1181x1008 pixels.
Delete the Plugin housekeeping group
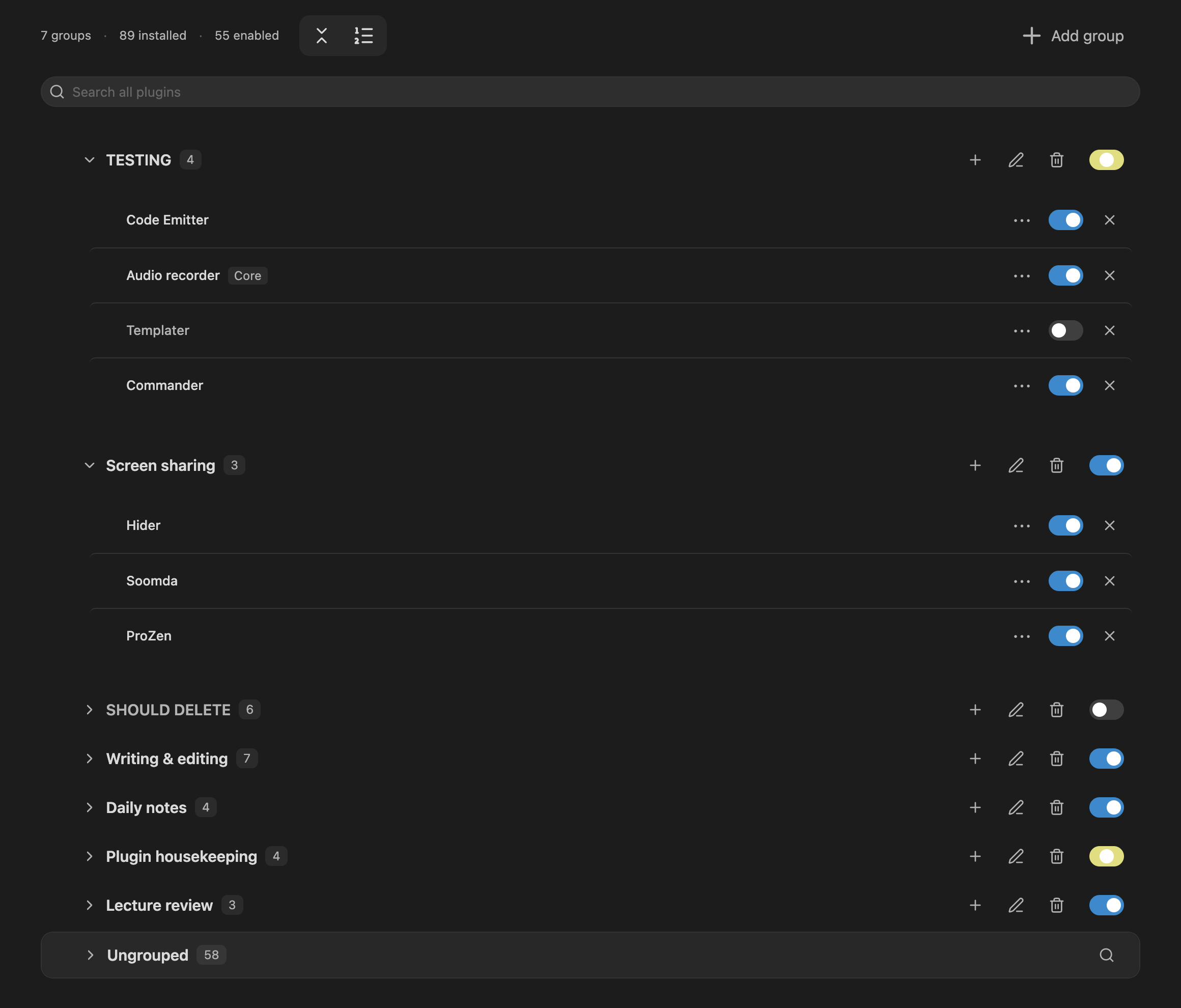[x=1057, y=856]
